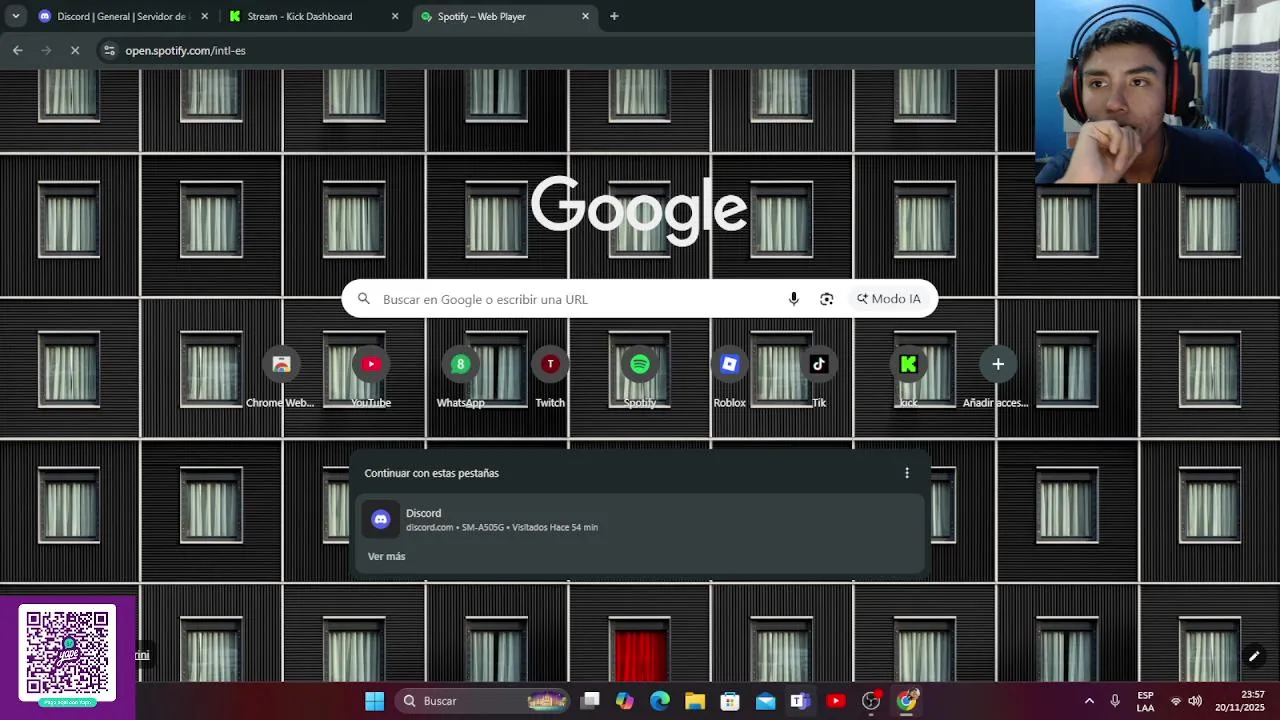Image resolution: width=1280 pixels, height=720 pixels.
Task: Click the microphone tray icon
Action: pyautogui.click(x=1115, y=701)
